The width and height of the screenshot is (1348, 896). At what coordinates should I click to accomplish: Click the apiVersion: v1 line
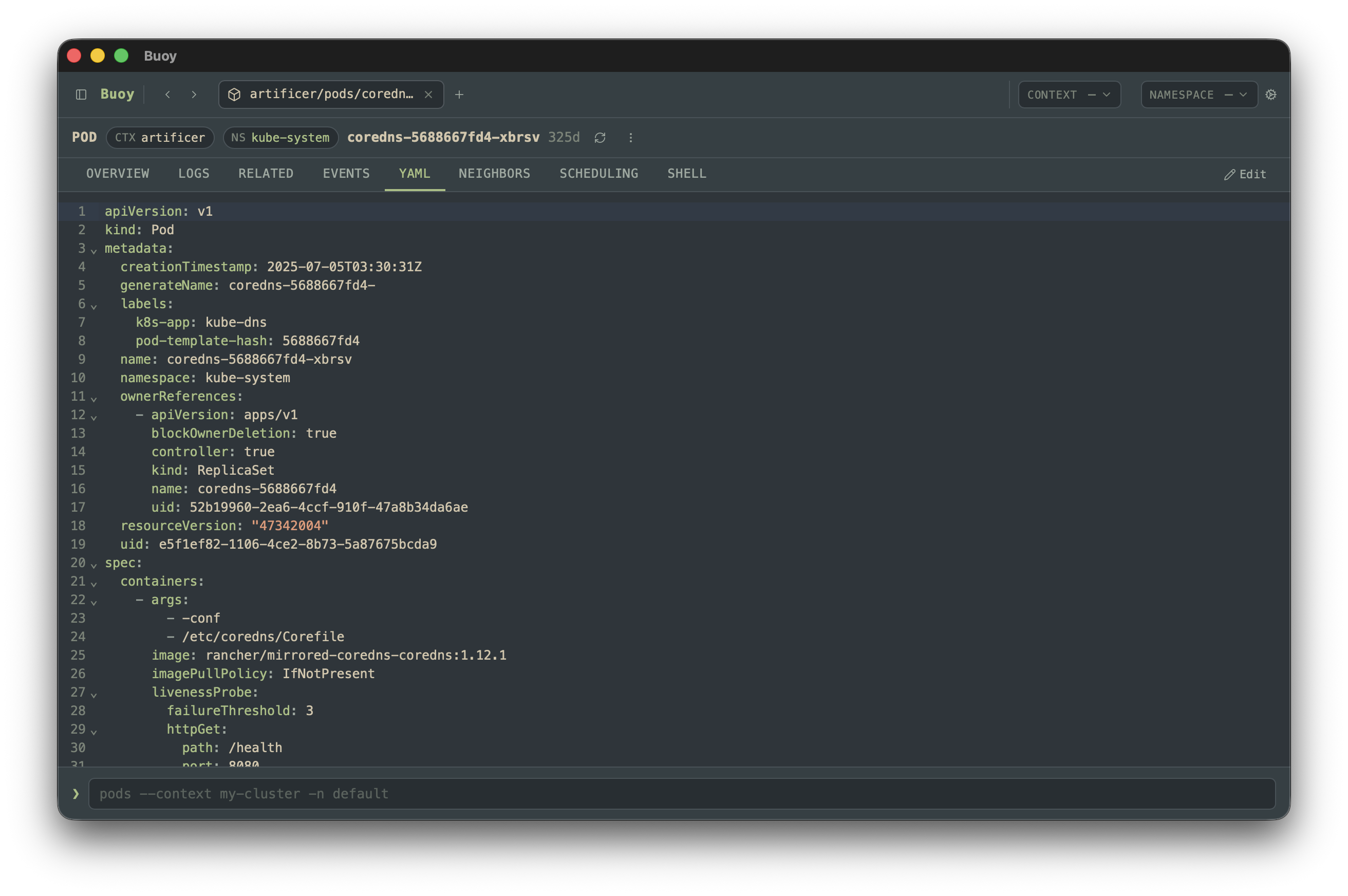click(159, 212)
